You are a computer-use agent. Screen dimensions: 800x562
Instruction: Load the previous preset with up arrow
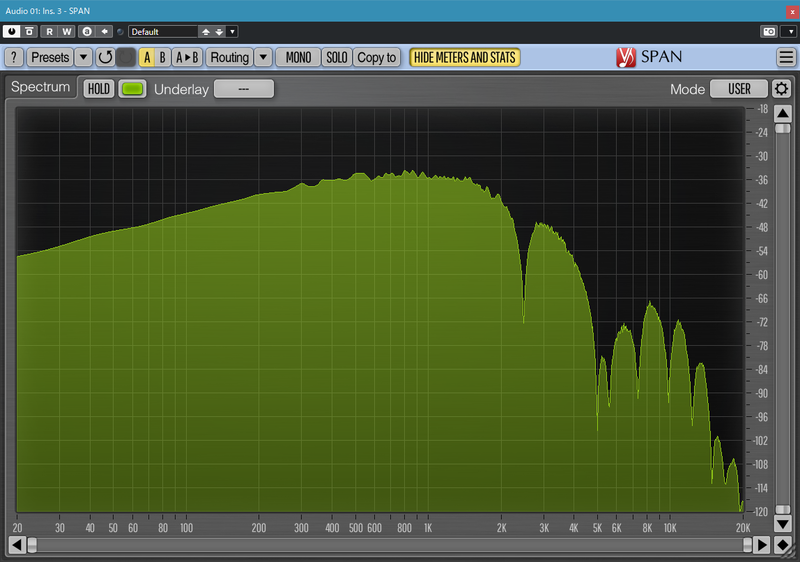point(206,32)
